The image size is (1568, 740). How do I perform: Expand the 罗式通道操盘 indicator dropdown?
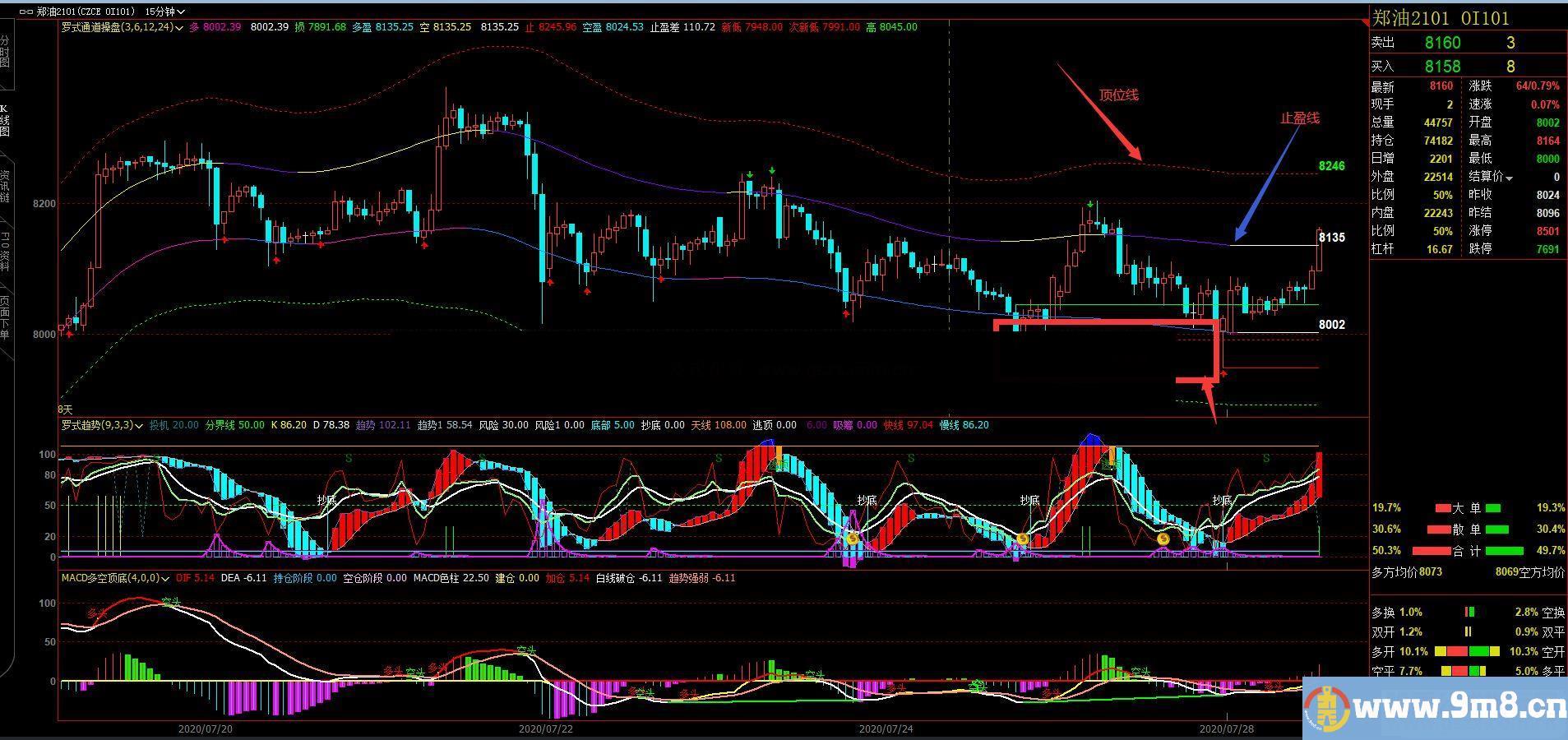click(x=179, y=27)
